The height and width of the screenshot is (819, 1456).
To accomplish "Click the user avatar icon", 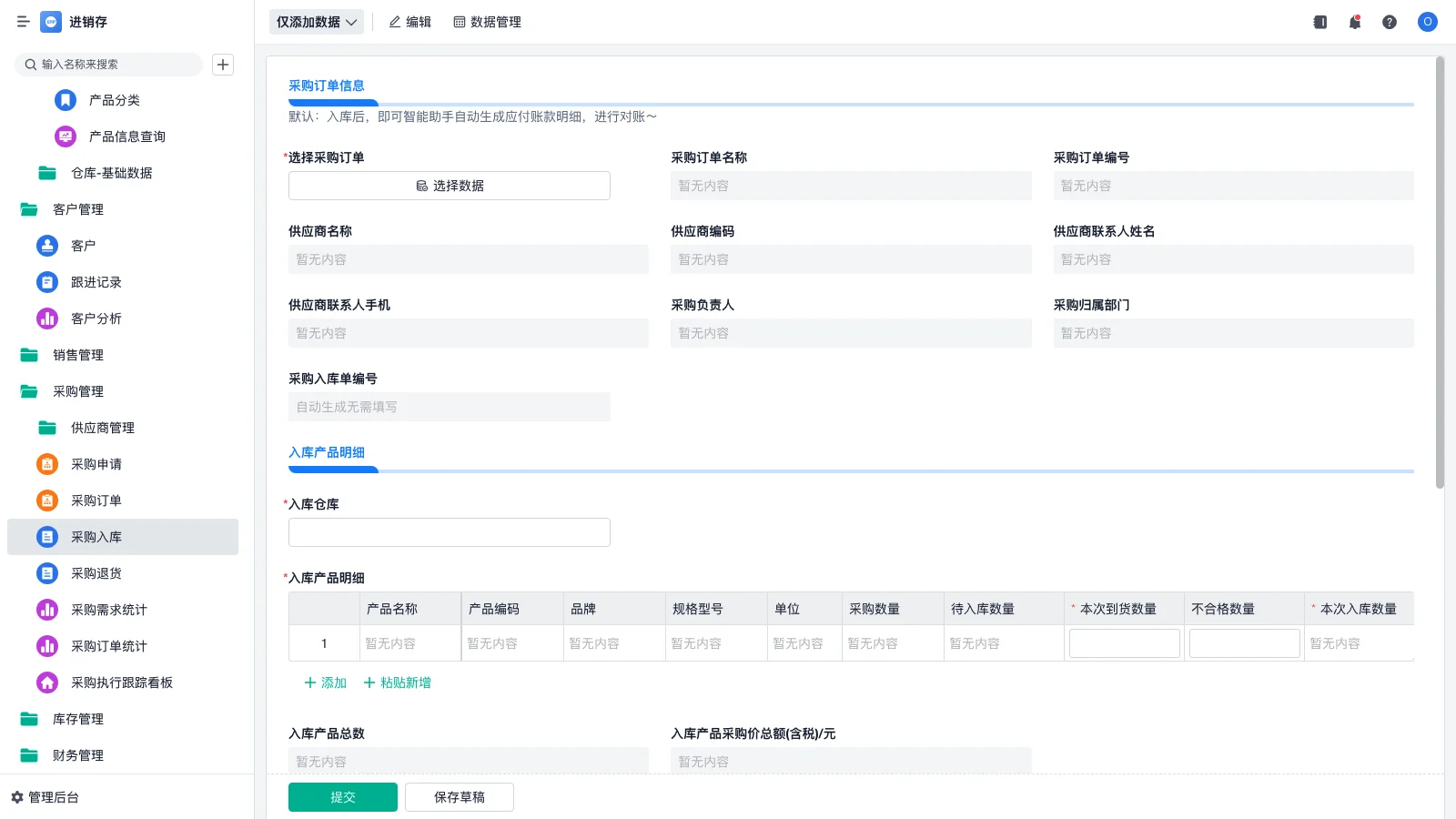I will (1427, 22).
